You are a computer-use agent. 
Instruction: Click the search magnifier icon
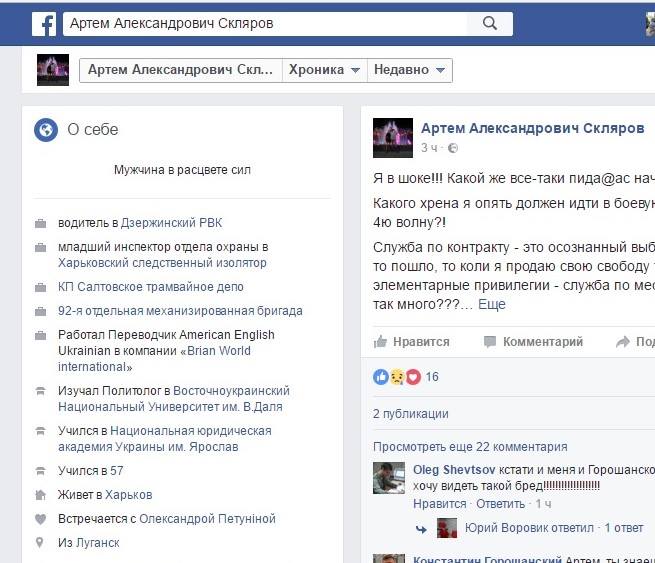point(490,23)
